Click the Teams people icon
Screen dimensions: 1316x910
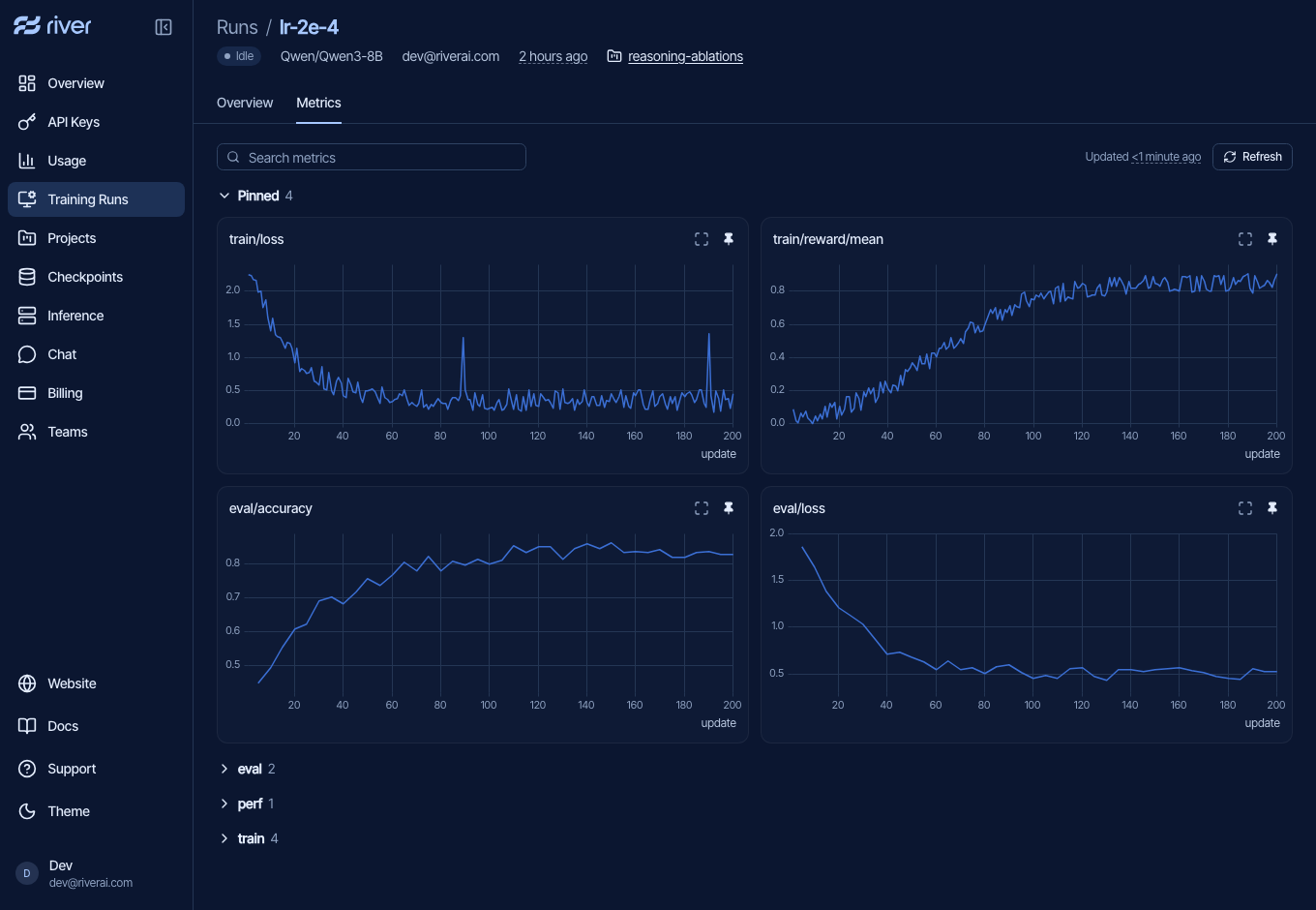[27, 432]
